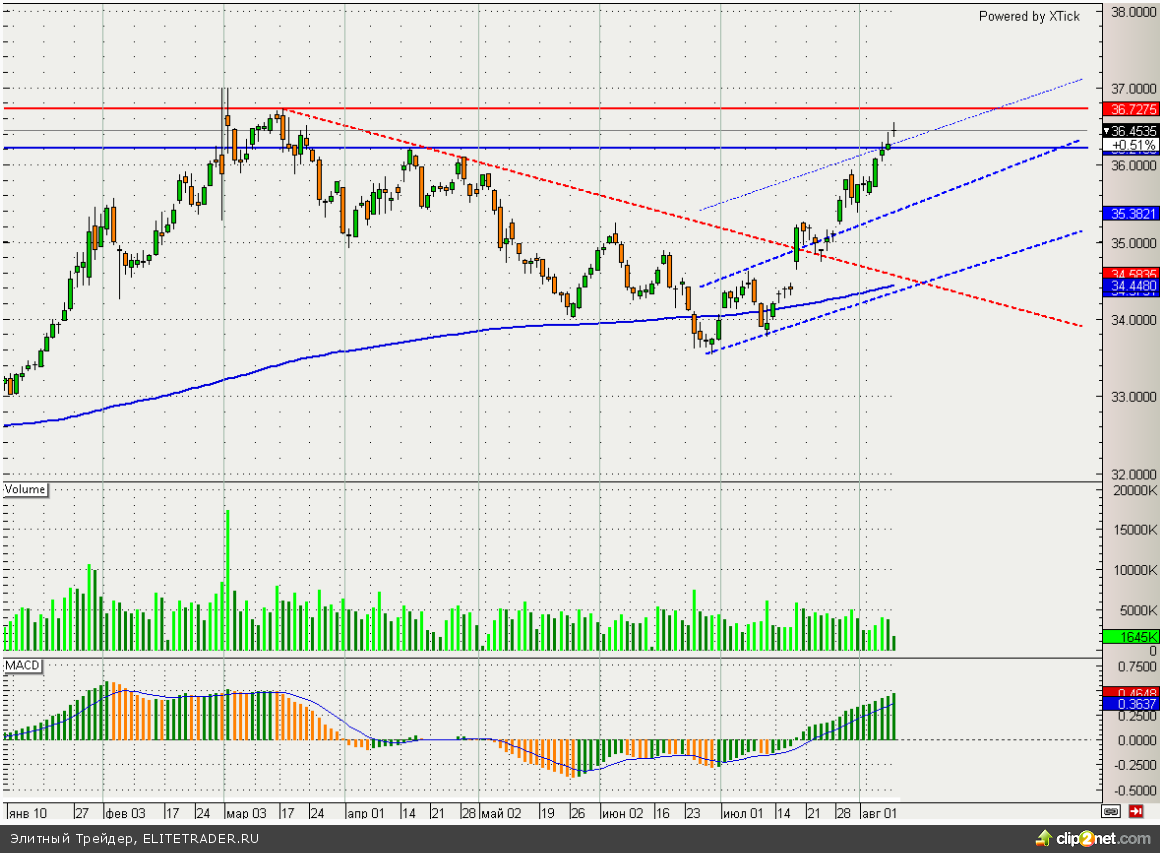
Task: Click the 'авг 01' date label
Action: point(879,813)
